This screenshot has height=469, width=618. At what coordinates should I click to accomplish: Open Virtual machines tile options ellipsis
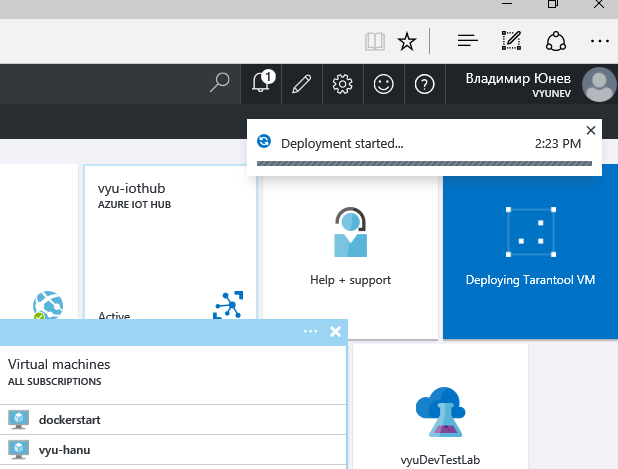coord(310,332)
